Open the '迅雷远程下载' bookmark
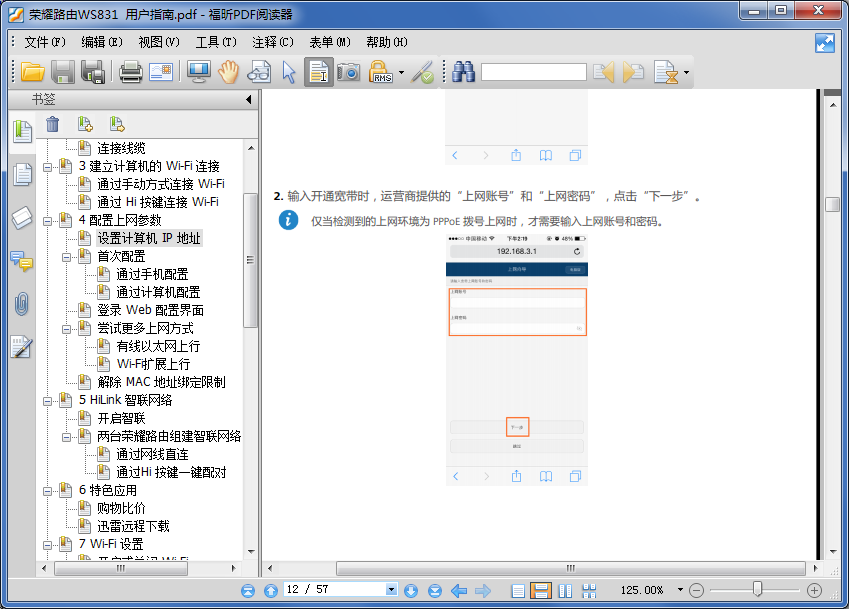The width and height of the screenshot is (849, 609). [133, 526]
